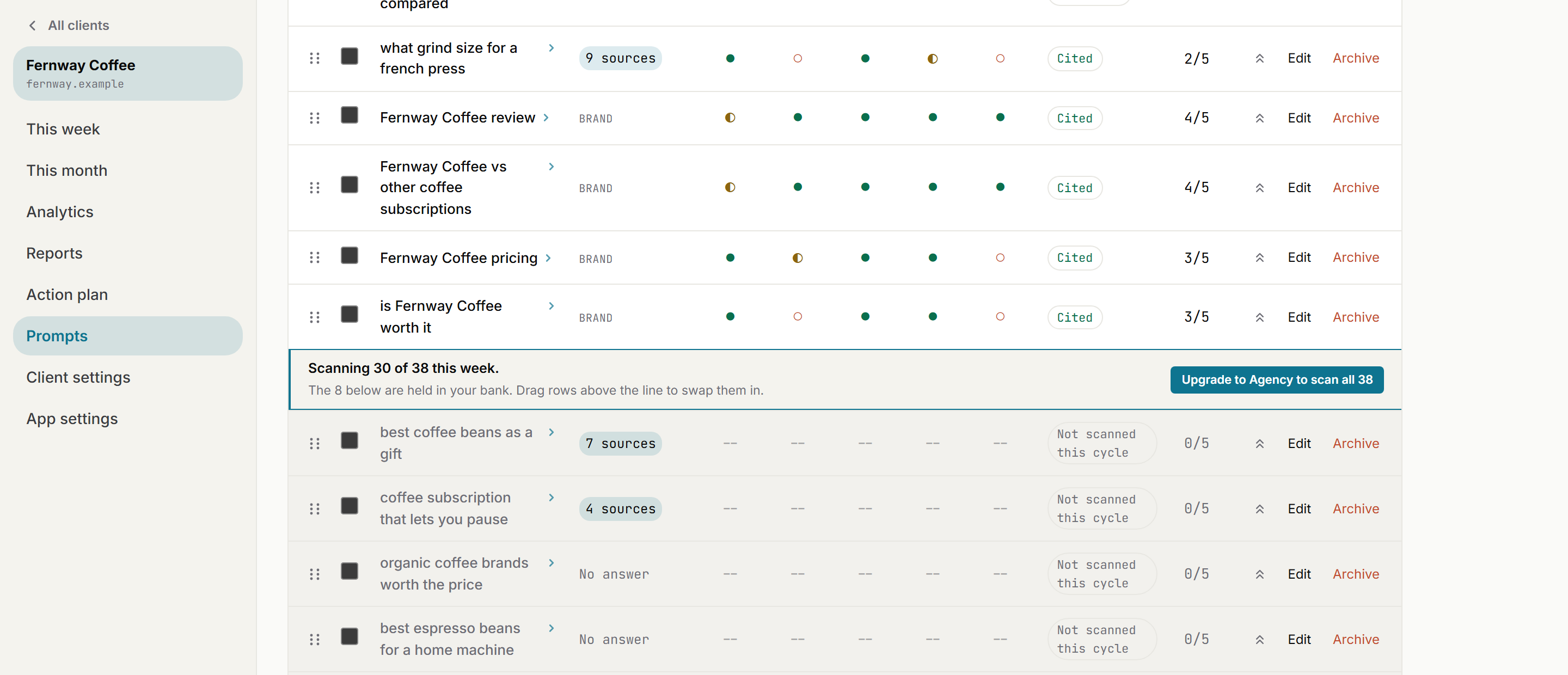Grab drag handle for french press grind prompt
1568x675 pixels.
(315, 58)
